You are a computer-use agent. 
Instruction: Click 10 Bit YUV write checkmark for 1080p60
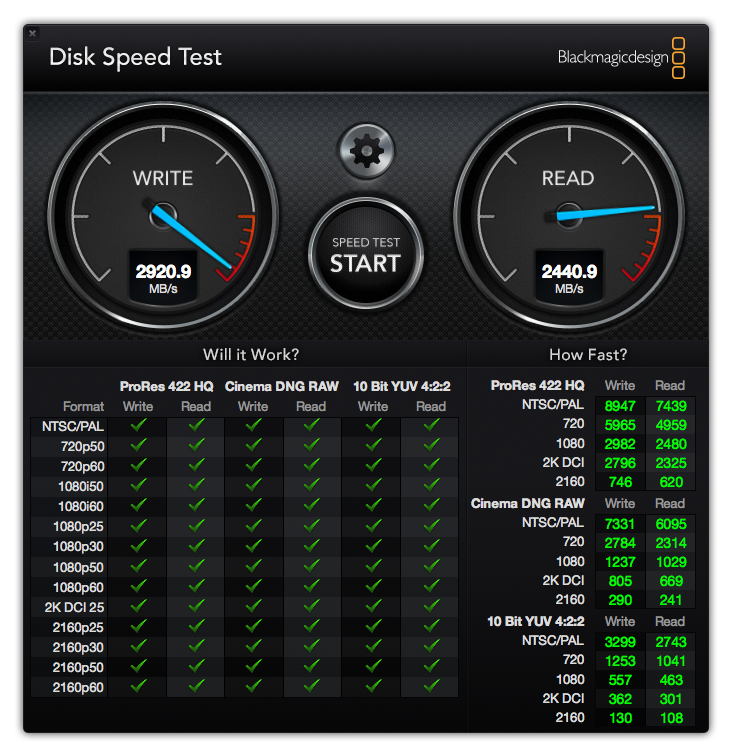(x=374, y=586)
